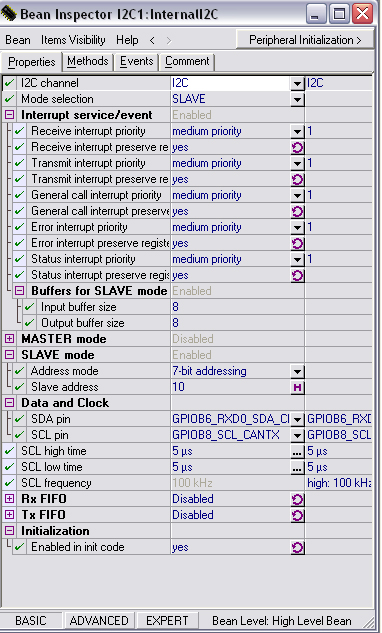Toggle Receive interrupt preserve registers cycle icon
This screenshot has height=633, width=382.
(x=297, y=147)
